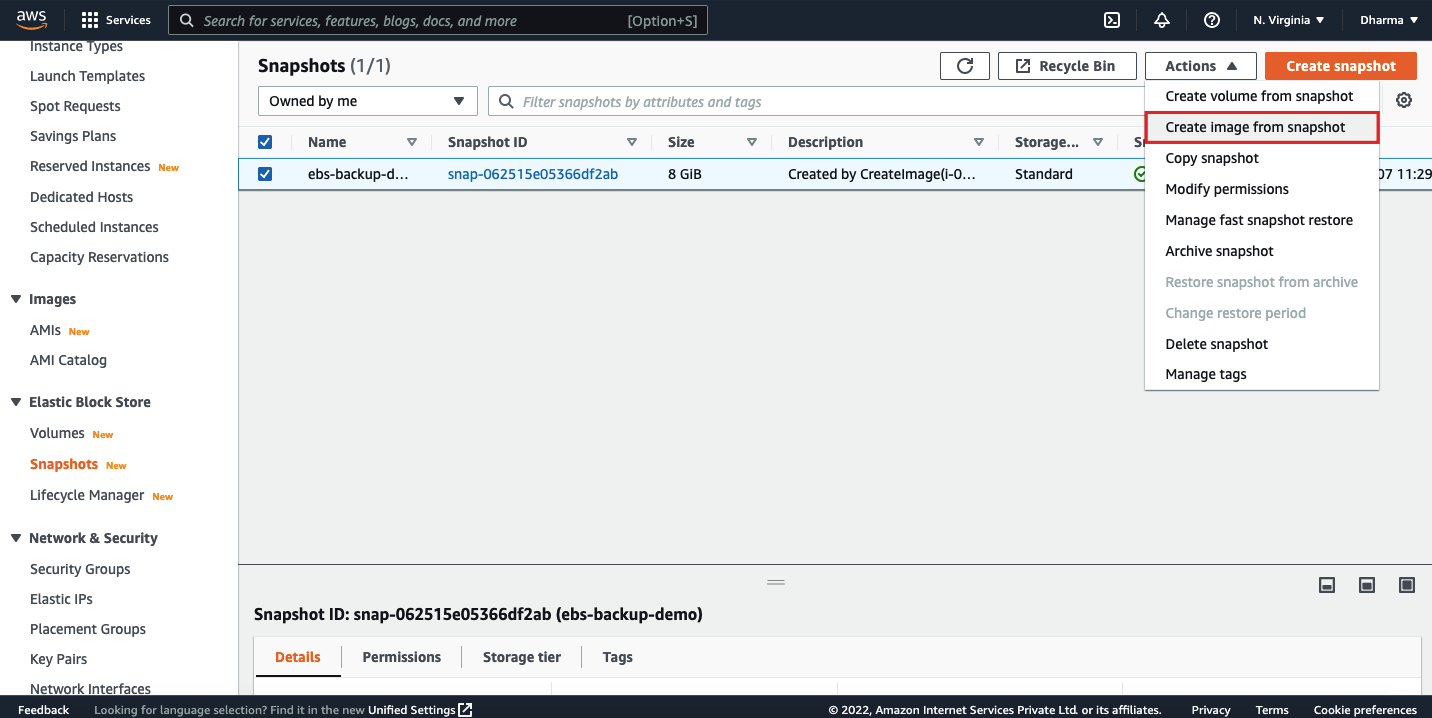
Task: Focus the Filter snapshots input field
Action: [815, 102]
